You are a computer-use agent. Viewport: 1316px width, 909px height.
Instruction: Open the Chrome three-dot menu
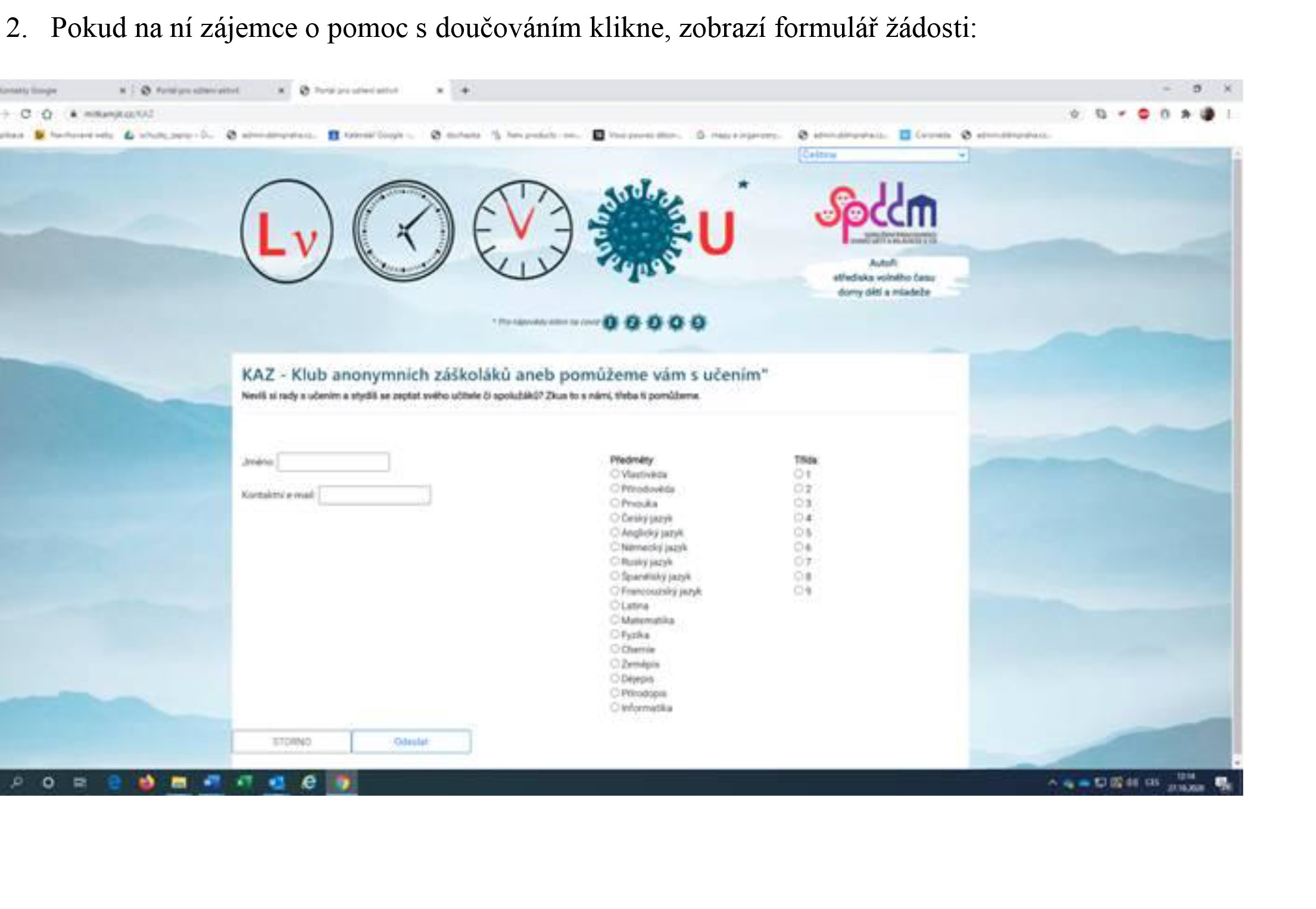coord(1228,114)
